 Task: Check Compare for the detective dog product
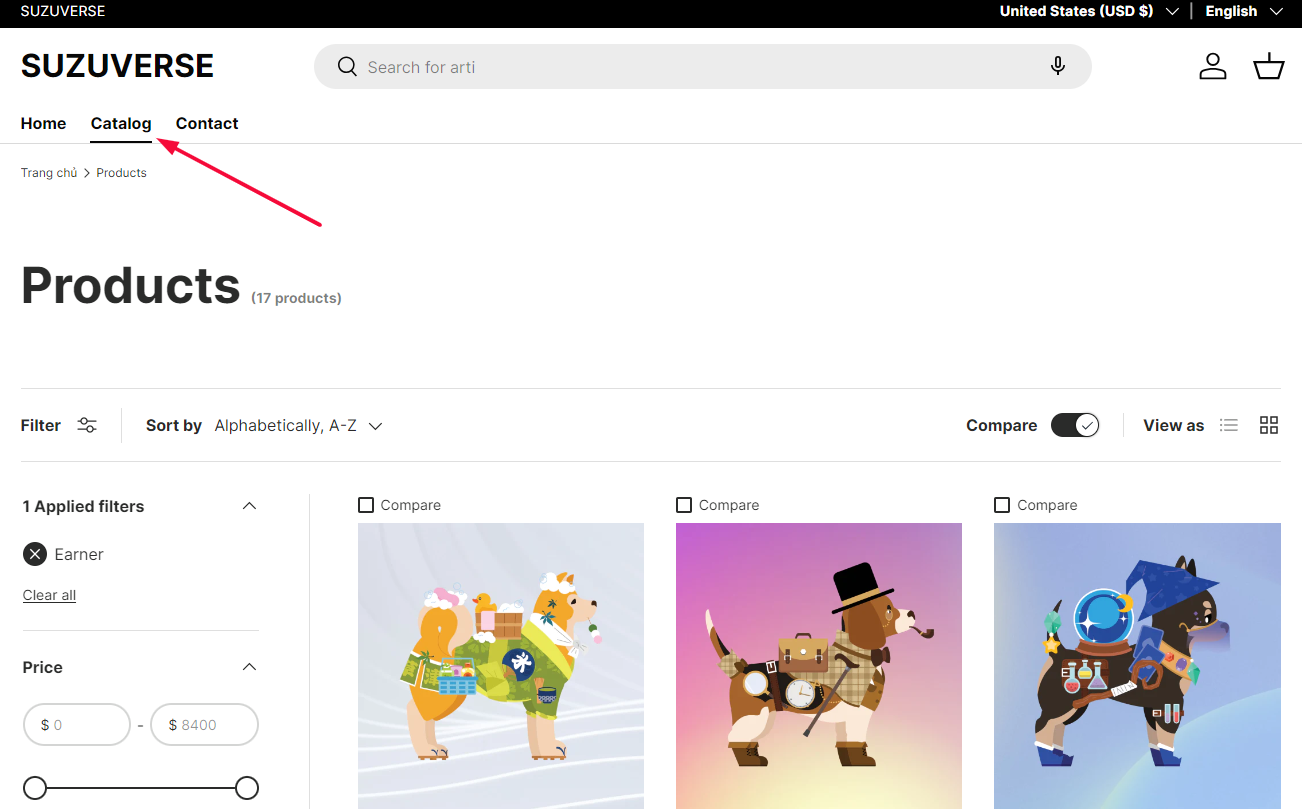click(684, 505)
